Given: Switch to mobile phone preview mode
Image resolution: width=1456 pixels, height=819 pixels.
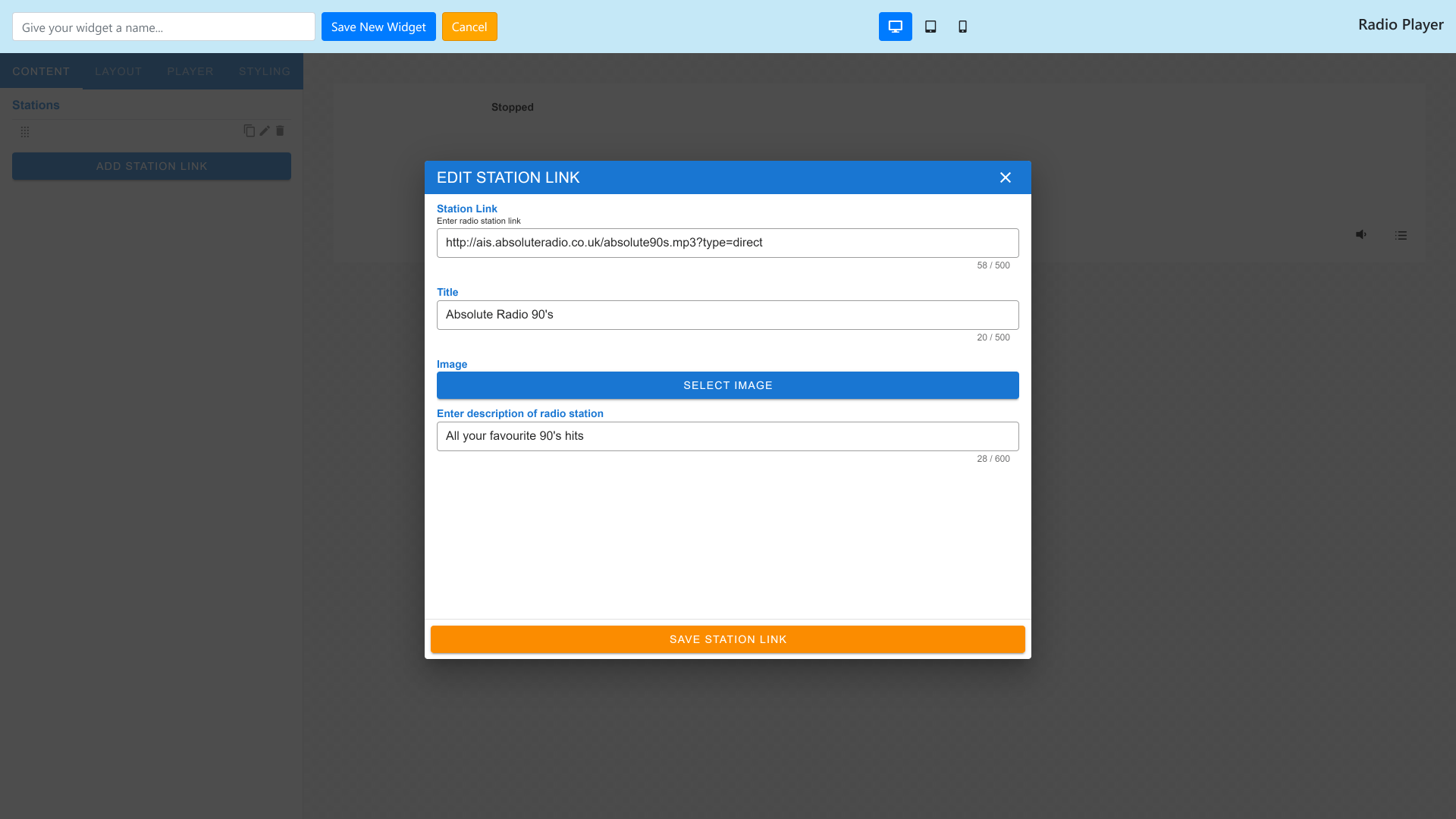Looking at the screenshot, I should point(962,27).
